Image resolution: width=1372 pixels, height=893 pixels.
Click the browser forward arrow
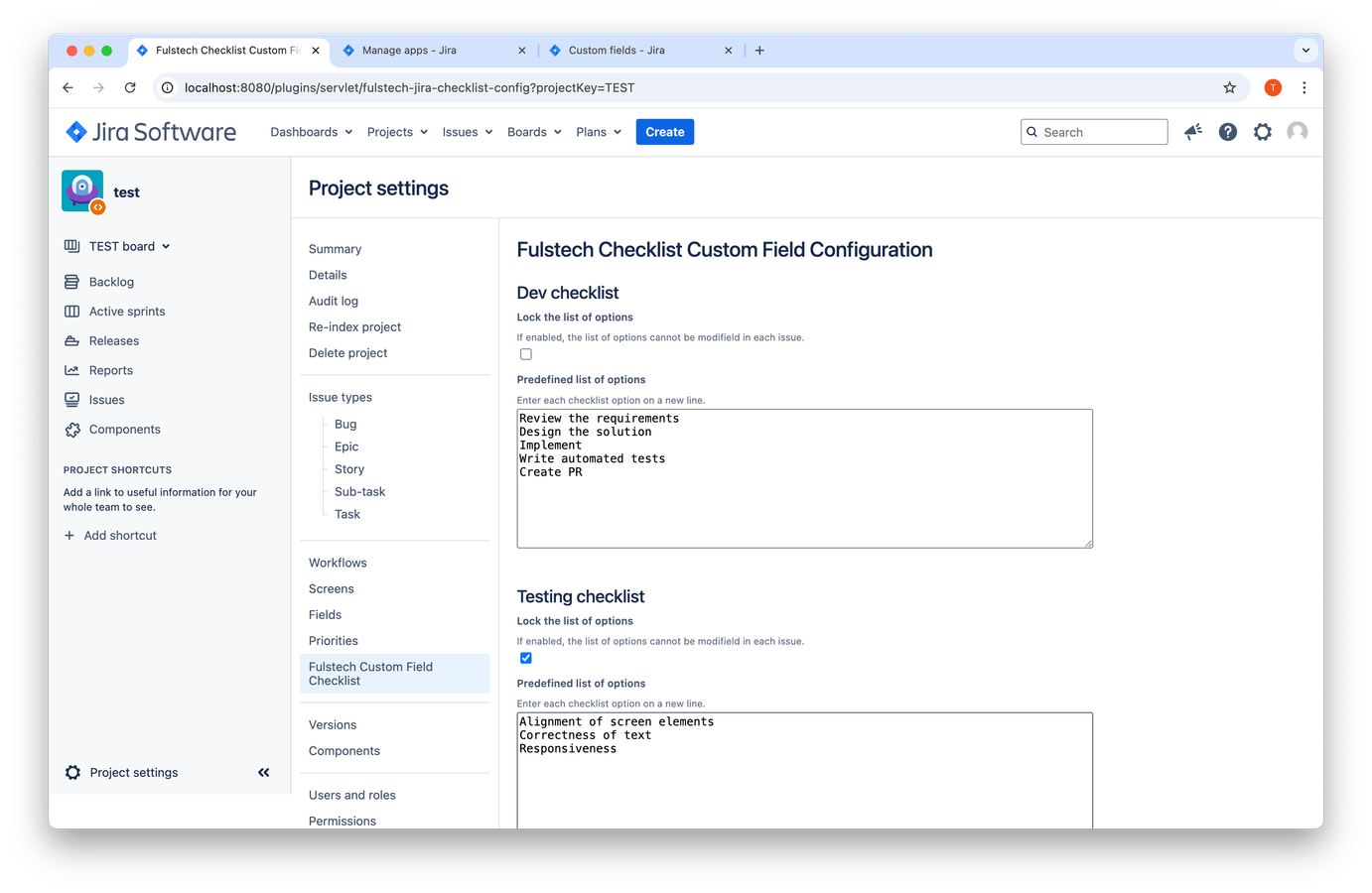pos(98,87)
